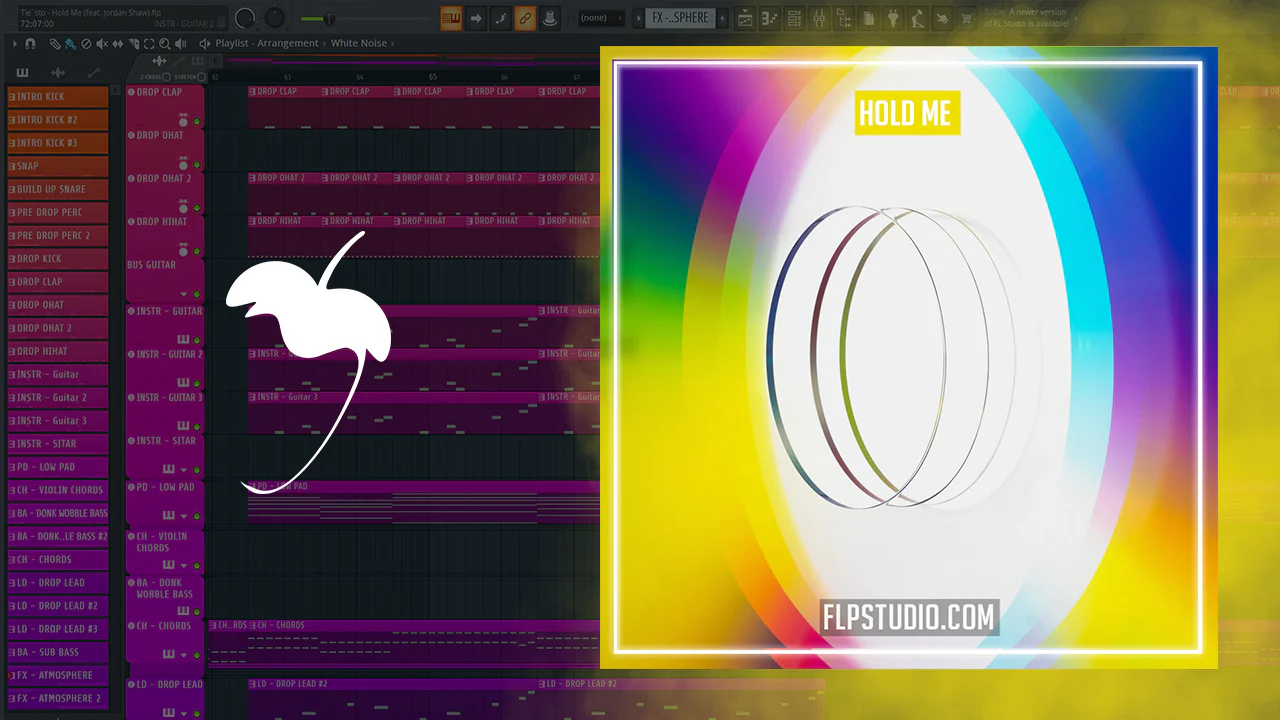The height and width of the screenshot is (720, 1280).
Task: Mute the INSTR - GUITAR 2 track
Action: pos(197,382)
